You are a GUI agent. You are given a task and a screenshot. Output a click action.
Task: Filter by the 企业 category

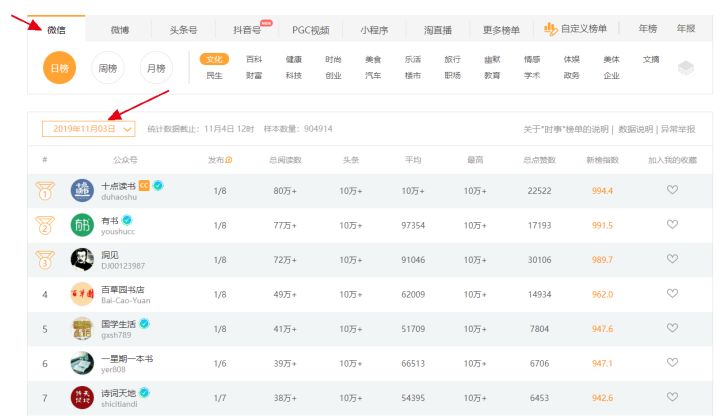point(611,75)
